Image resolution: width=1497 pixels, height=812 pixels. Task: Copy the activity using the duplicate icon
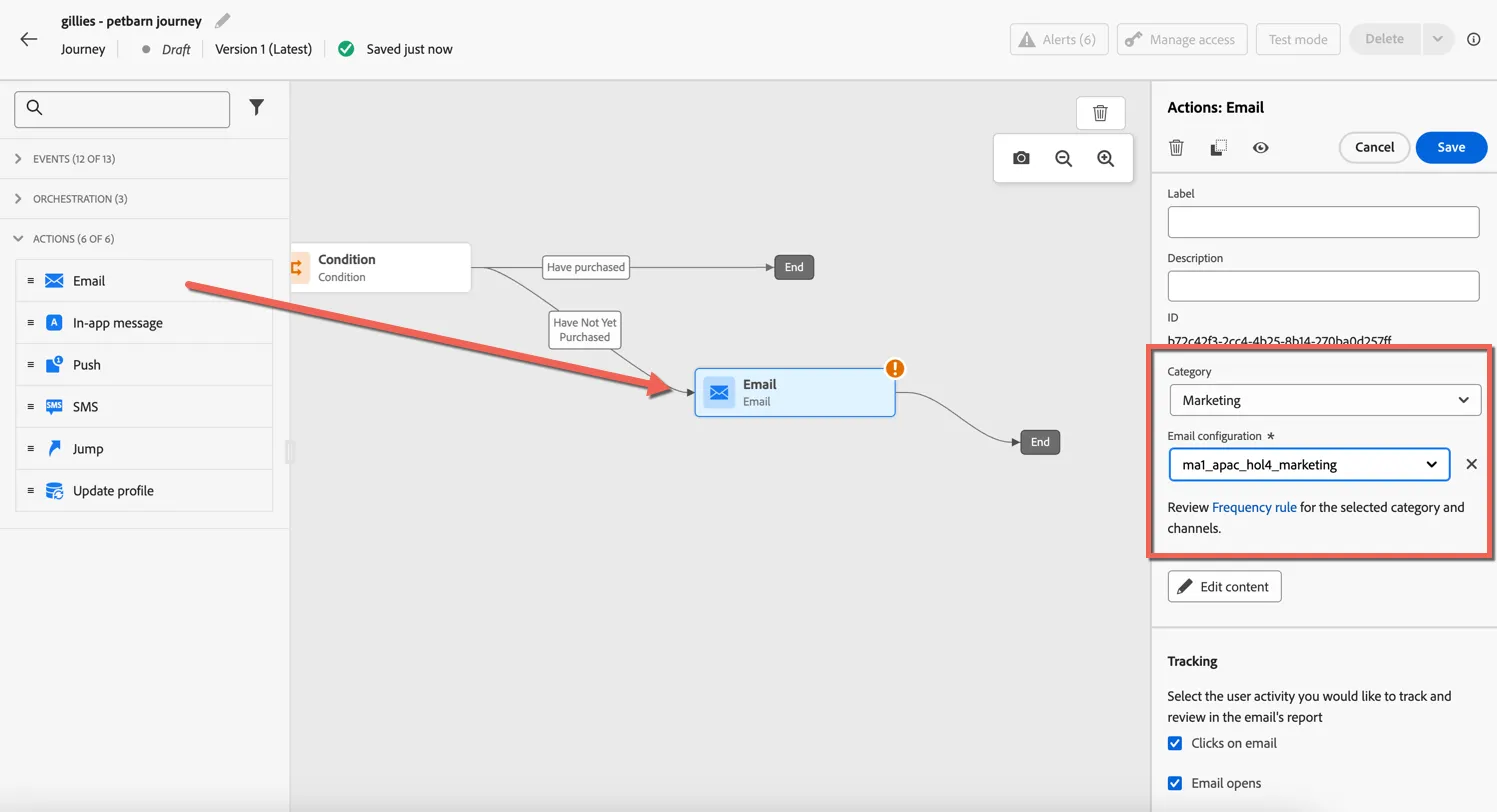1218,147
